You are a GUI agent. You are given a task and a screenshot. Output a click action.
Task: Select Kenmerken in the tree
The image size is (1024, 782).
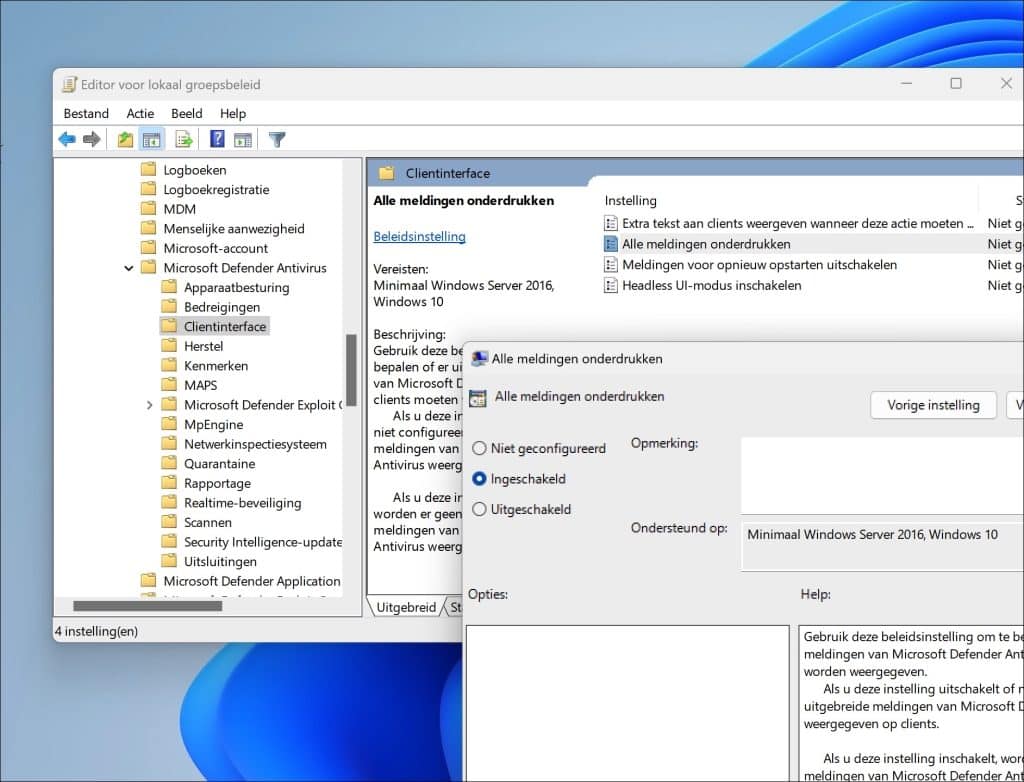[216, 365]
